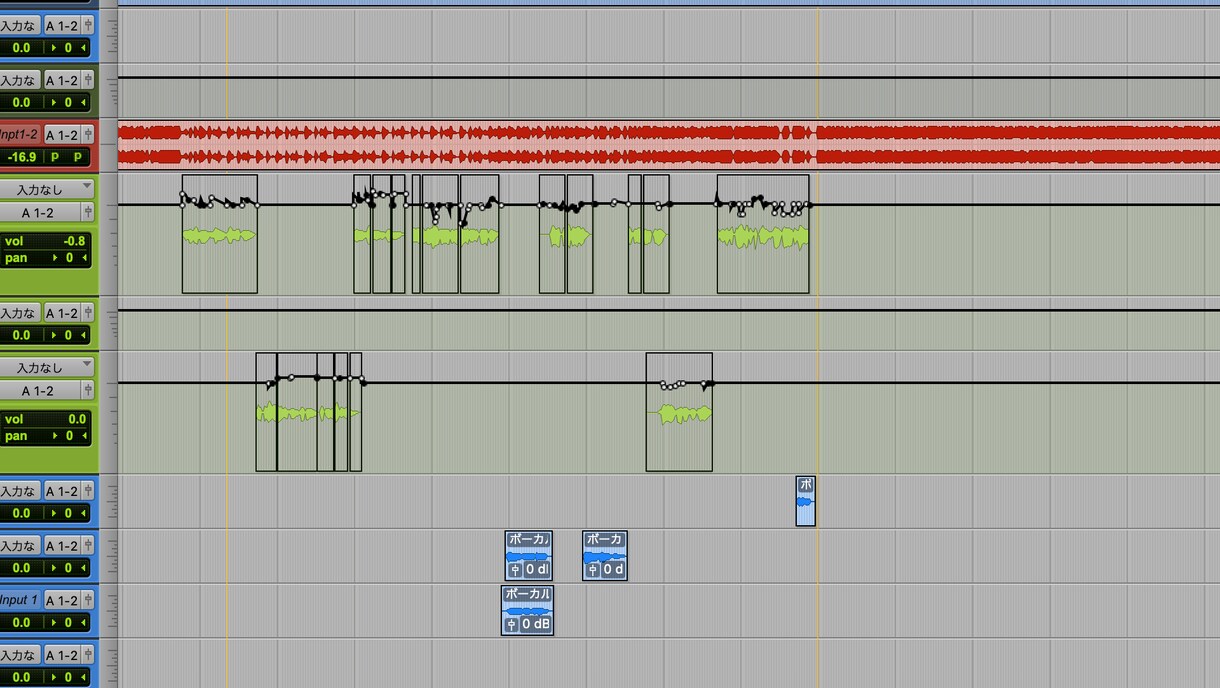Open 入力なし input selector on vol -0.8 track
Image resolution: width=1220 pixels, height=688 pixels.
pos(47,188)
